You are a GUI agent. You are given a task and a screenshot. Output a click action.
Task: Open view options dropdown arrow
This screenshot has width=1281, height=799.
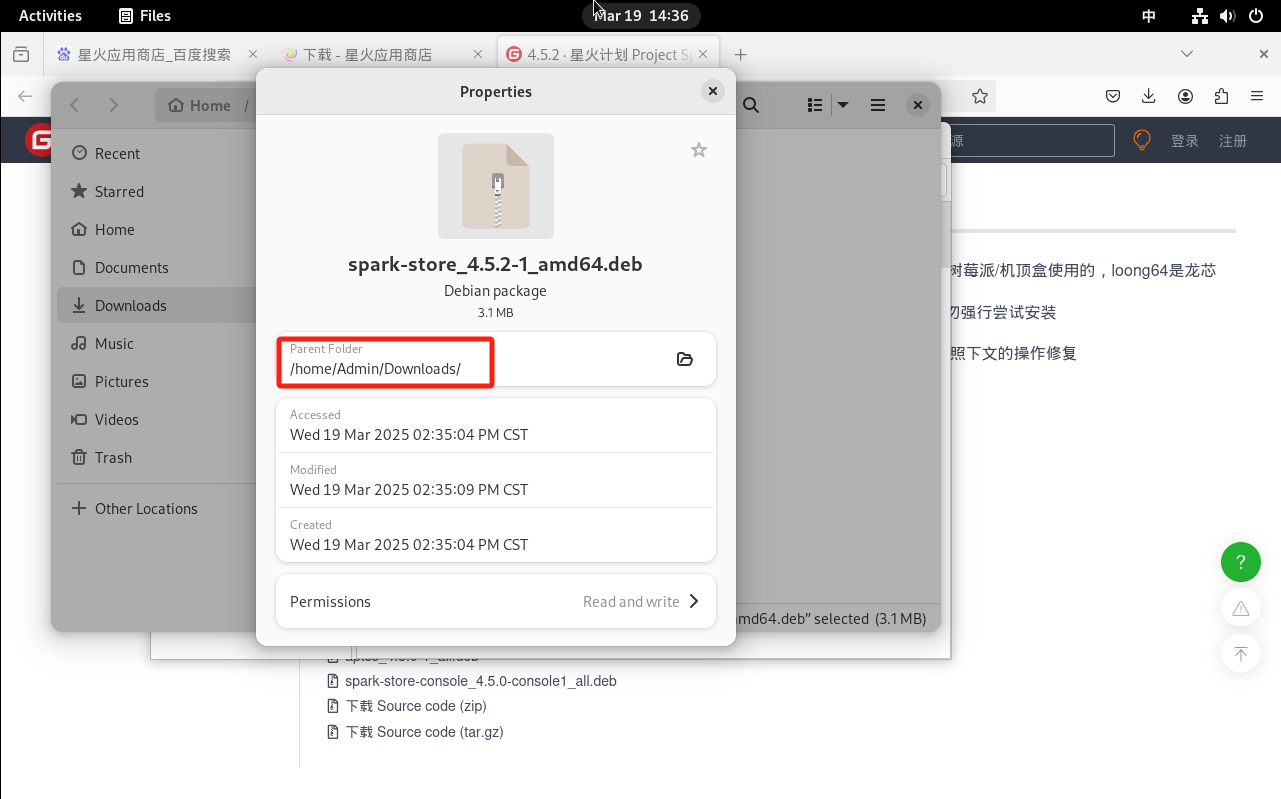tap(843, 105)
